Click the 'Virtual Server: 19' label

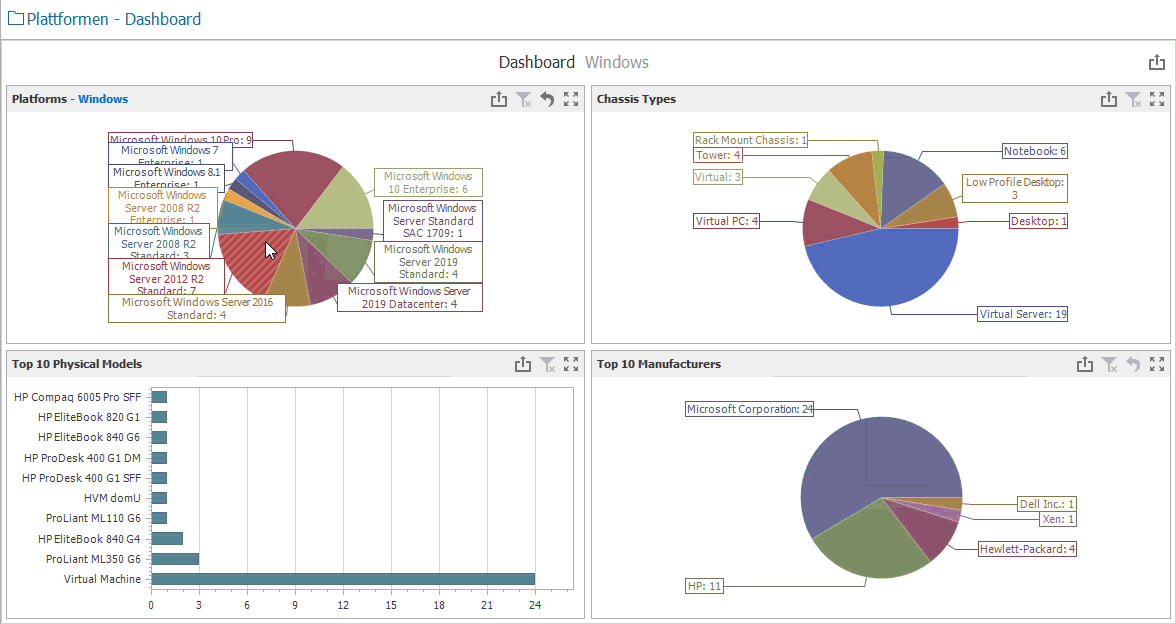(x=1022, y=314)
